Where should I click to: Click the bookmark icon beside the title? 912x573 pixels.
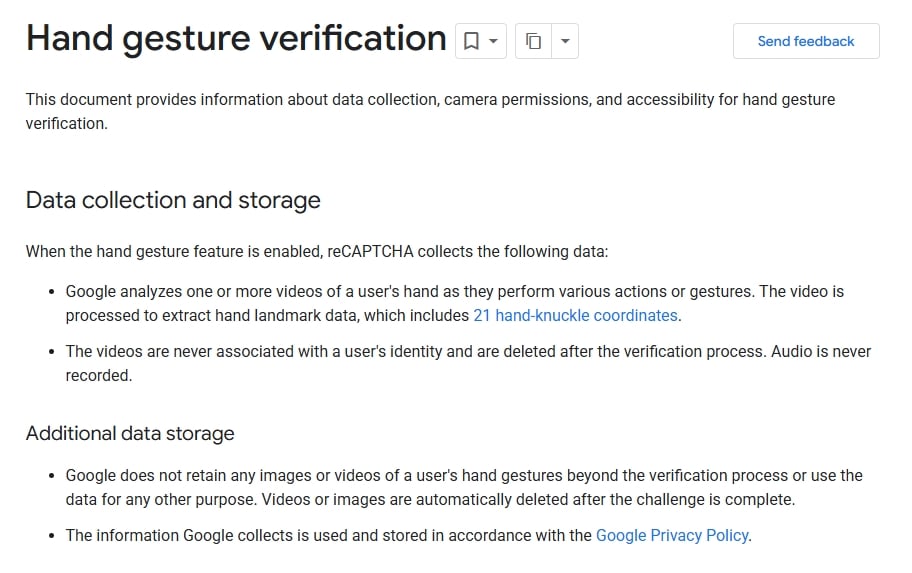(x=471, y=41)
